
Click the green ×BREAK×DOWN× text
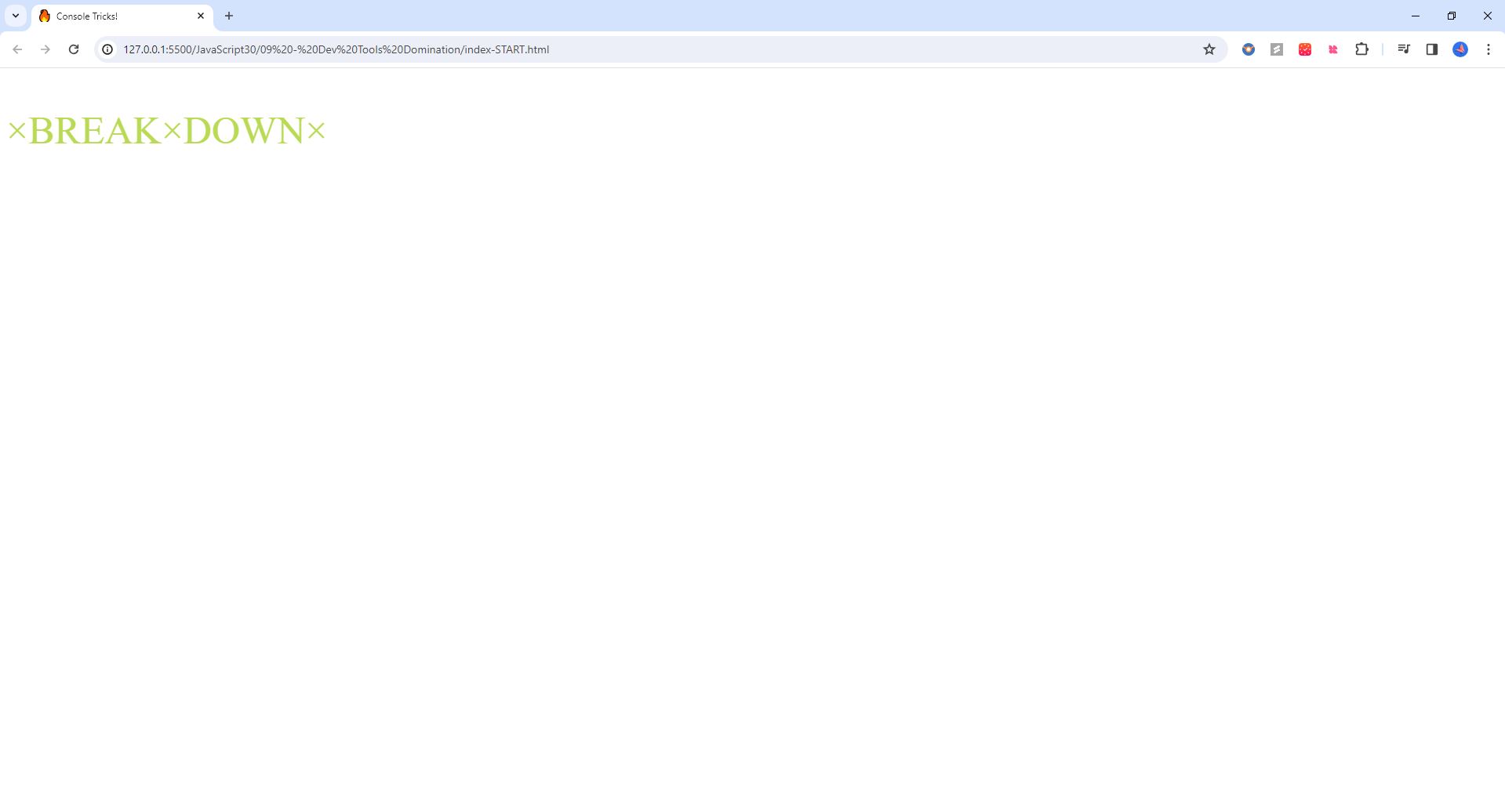click(x=166, y=131)
